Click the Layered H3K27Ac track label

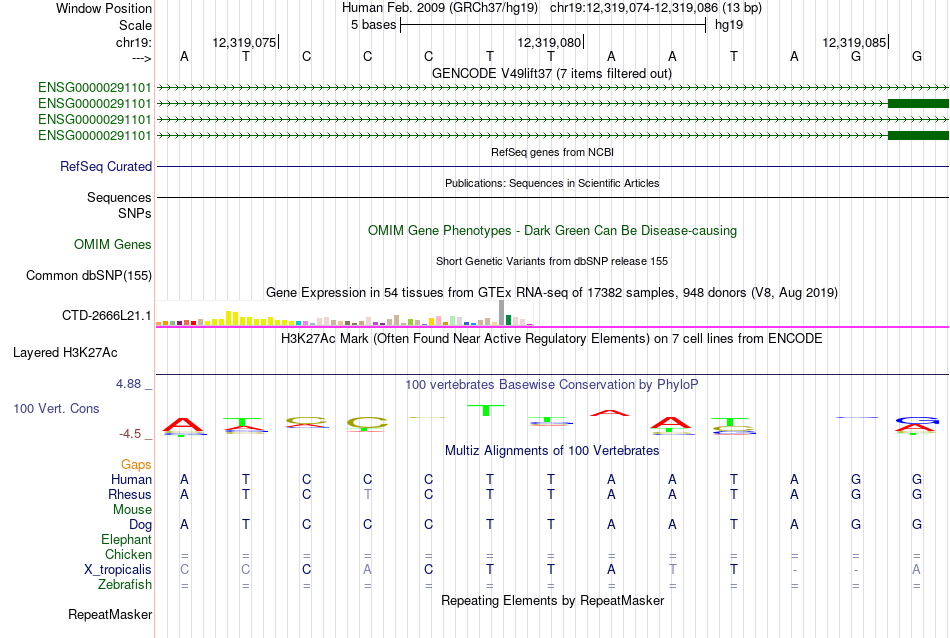point(65,353)
